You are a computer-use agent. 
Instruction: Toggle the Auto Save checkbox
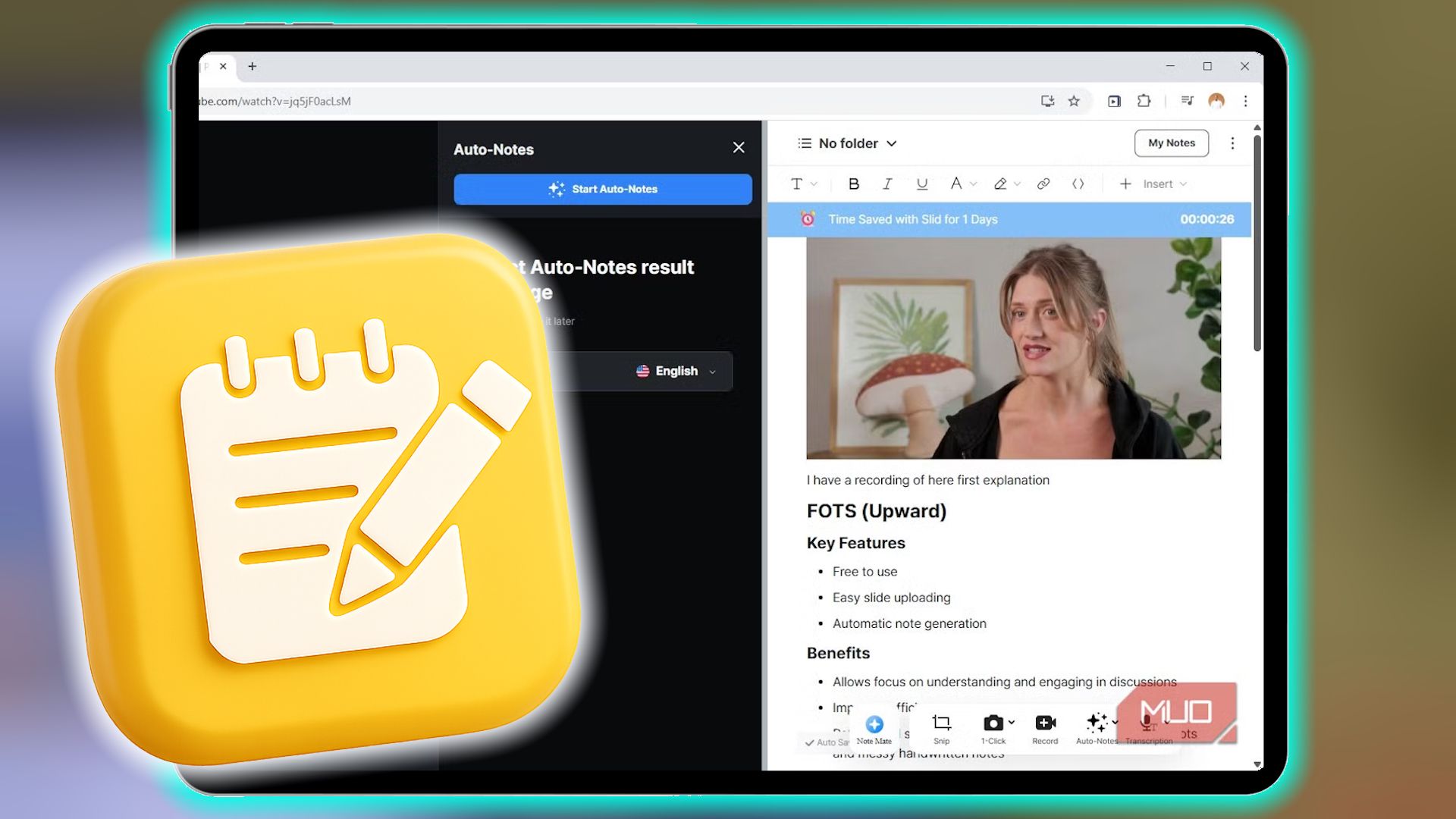[x=809, y=742]
